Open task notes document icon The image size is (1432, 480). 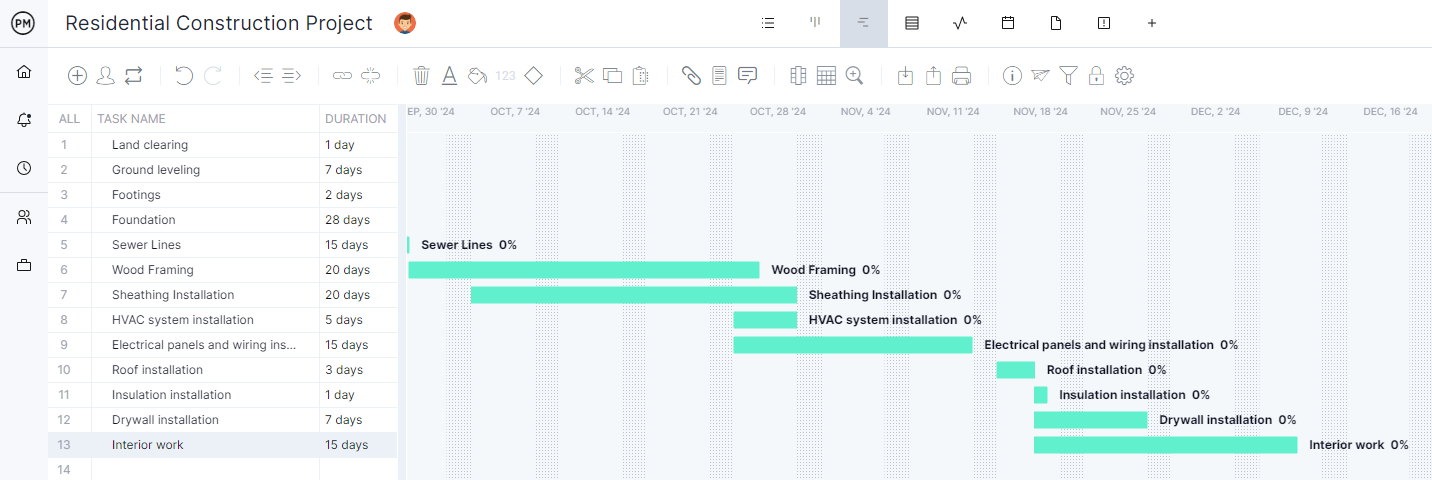point(719,75)
